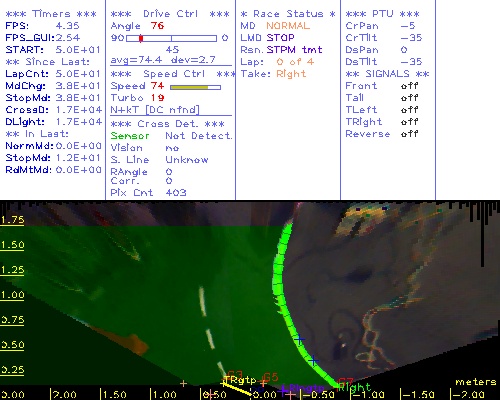
Task: Click the Front signal off indicator
Action: 409,86
